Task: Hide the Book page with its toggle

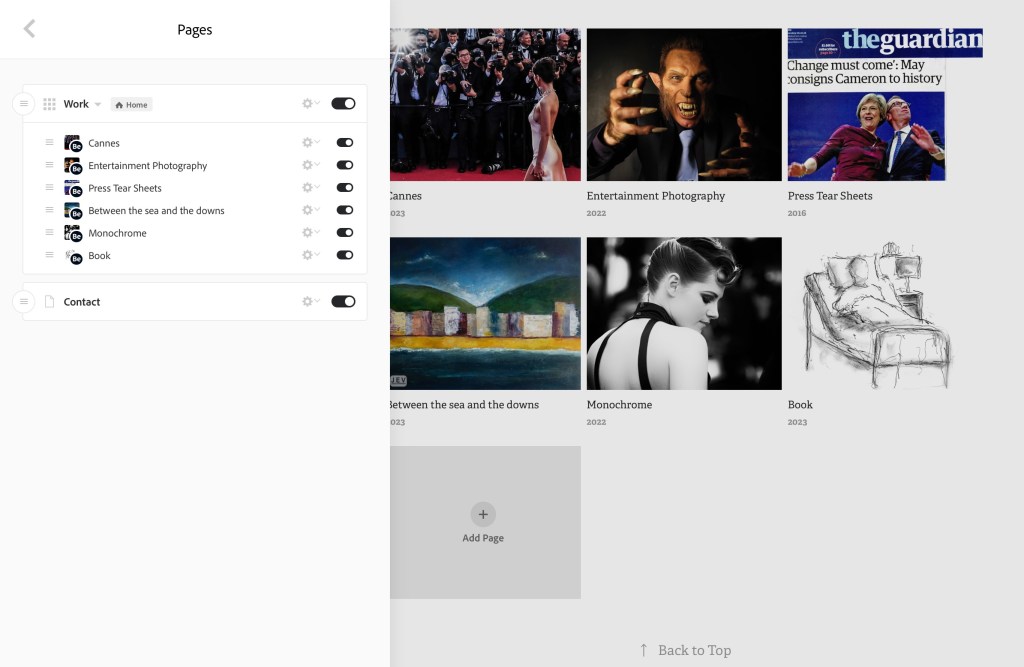Action: point(344,256)
